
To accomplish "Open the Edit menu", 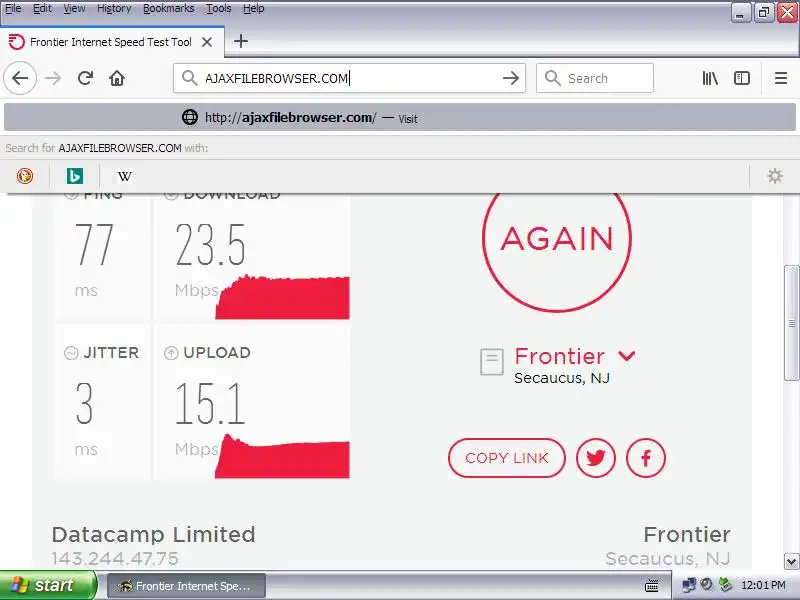I will pos(42,9).
